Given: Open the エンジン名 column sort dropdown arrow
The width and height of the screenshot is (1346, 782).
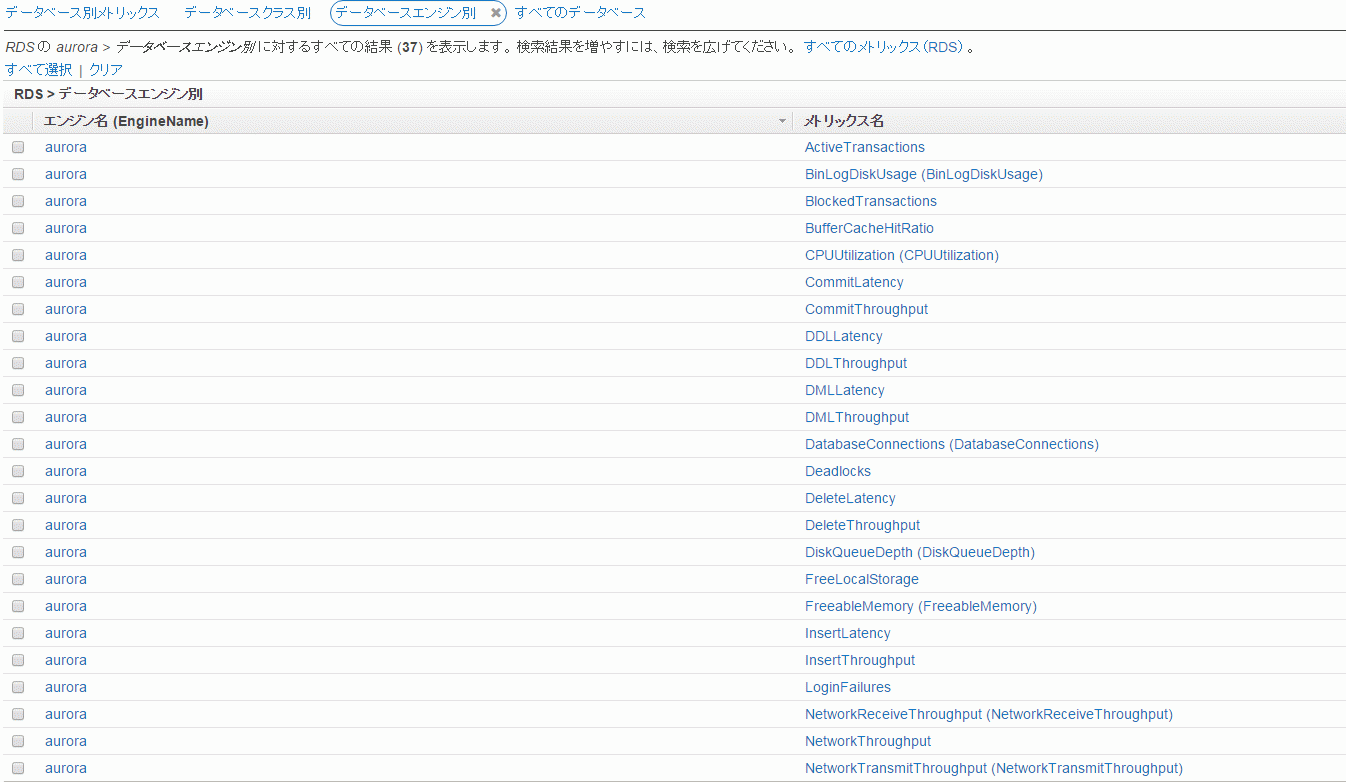Looking at the screenshot, I should [783, 121].
